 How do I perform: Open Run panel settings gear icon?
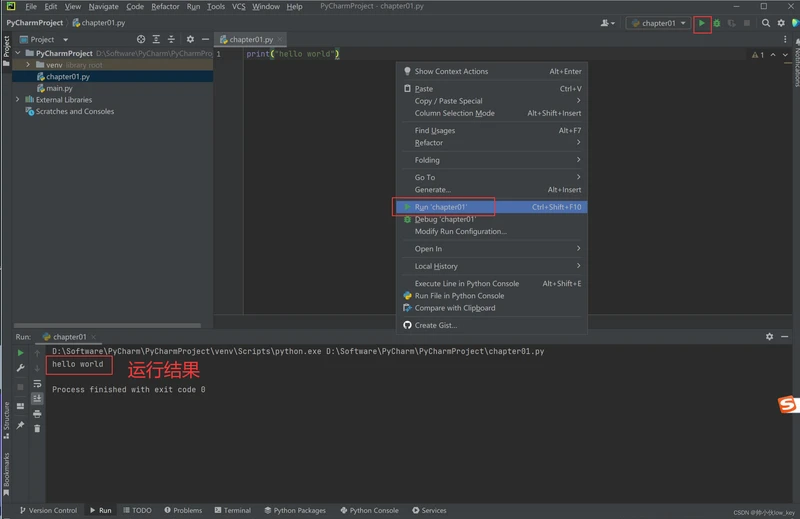[x=769, y=337]
